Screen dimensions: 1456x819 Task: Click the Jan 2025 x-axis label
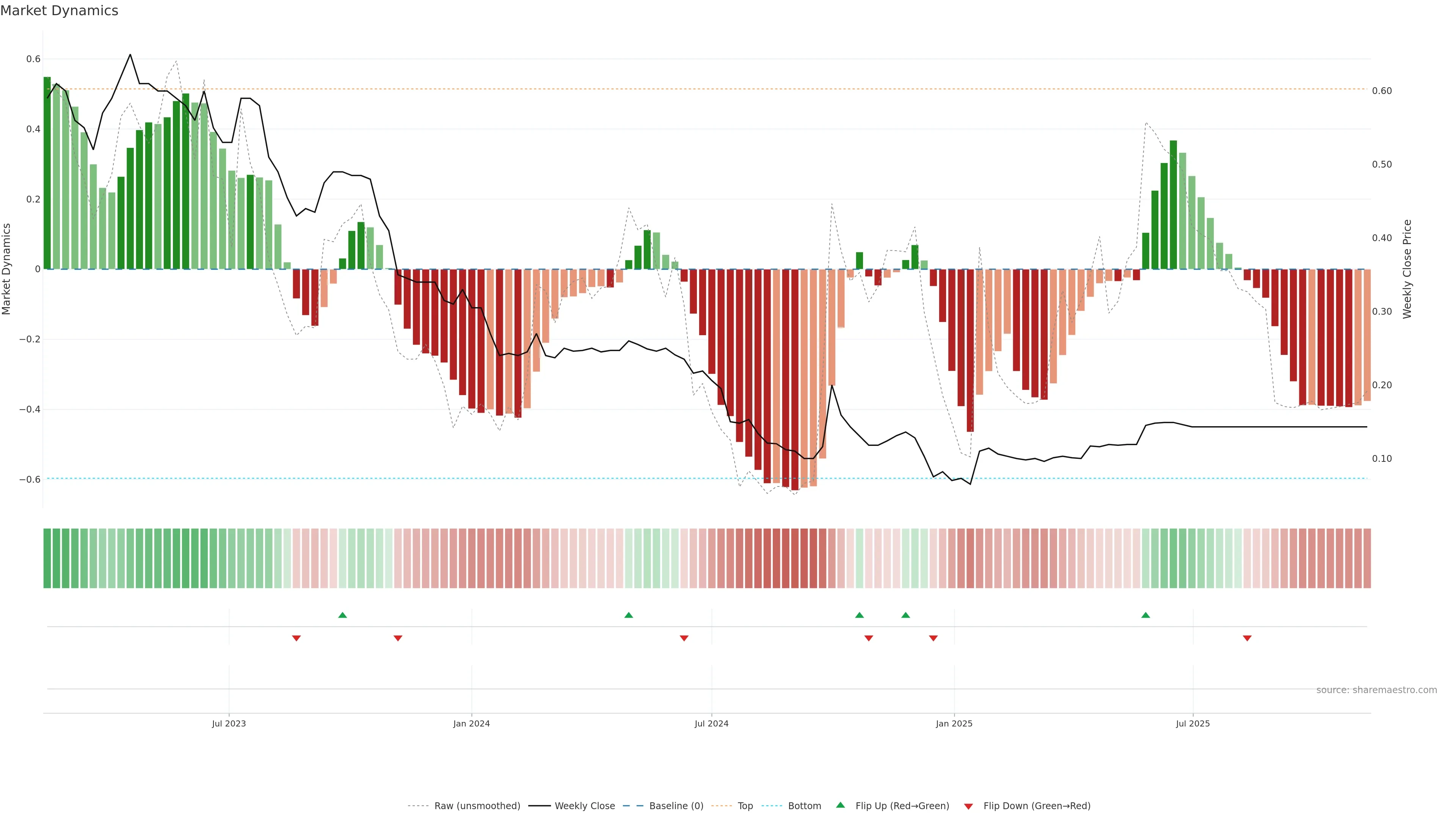(x=954, y=723)
